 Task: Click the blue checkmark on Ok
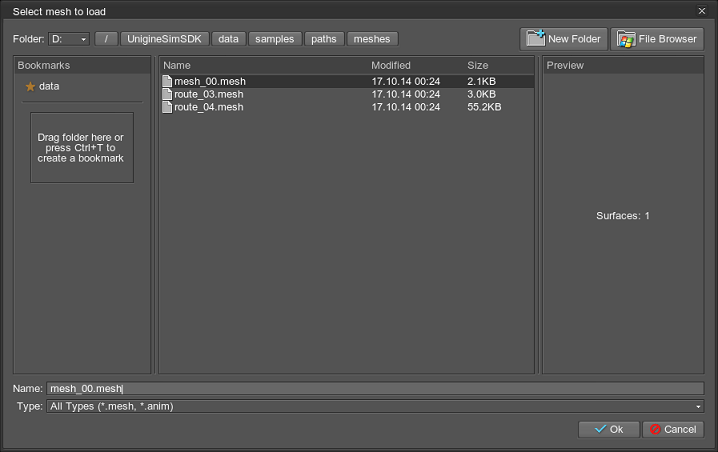click(599, 429)
